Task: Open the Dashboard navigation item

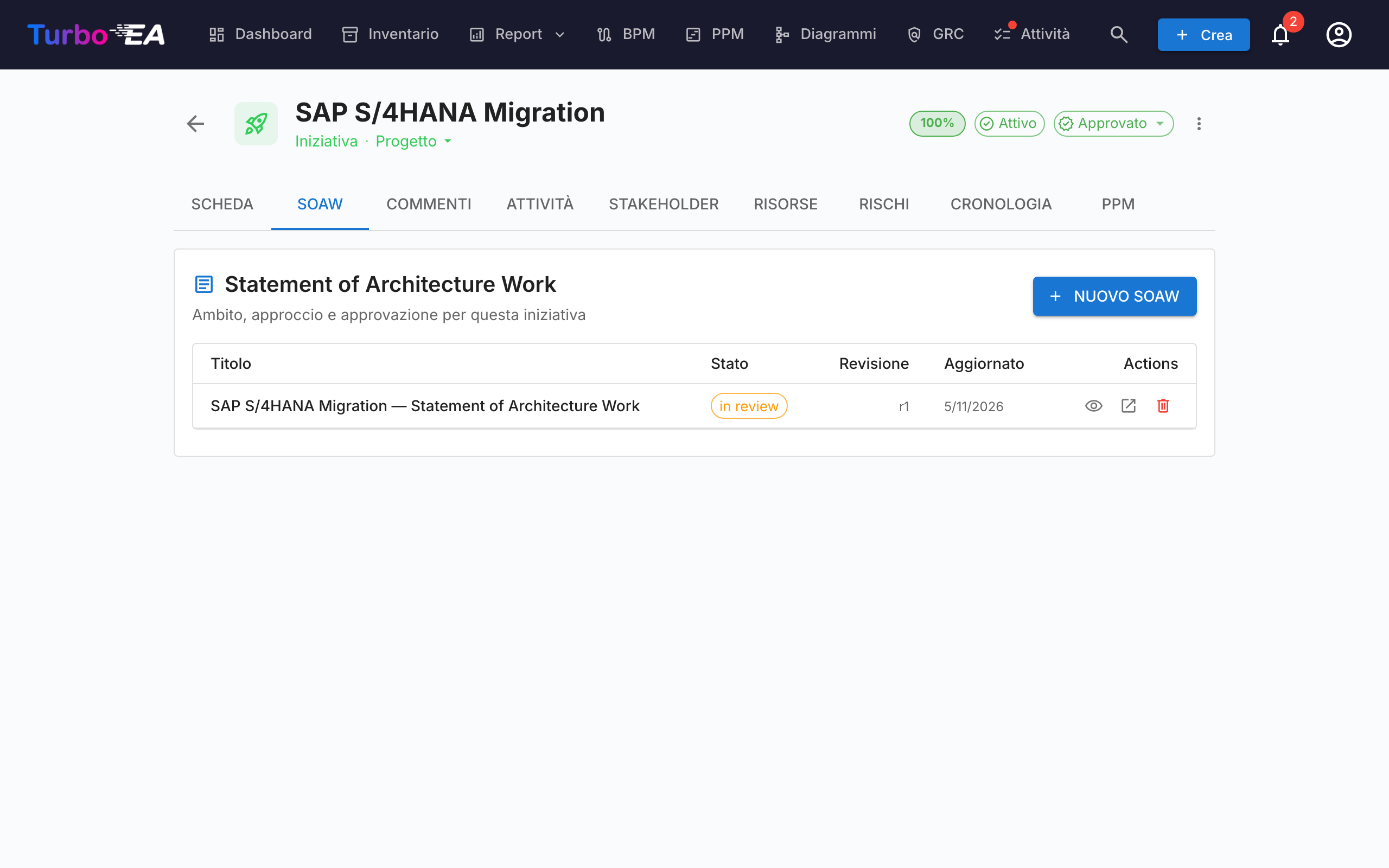Action: click(260, 34)
